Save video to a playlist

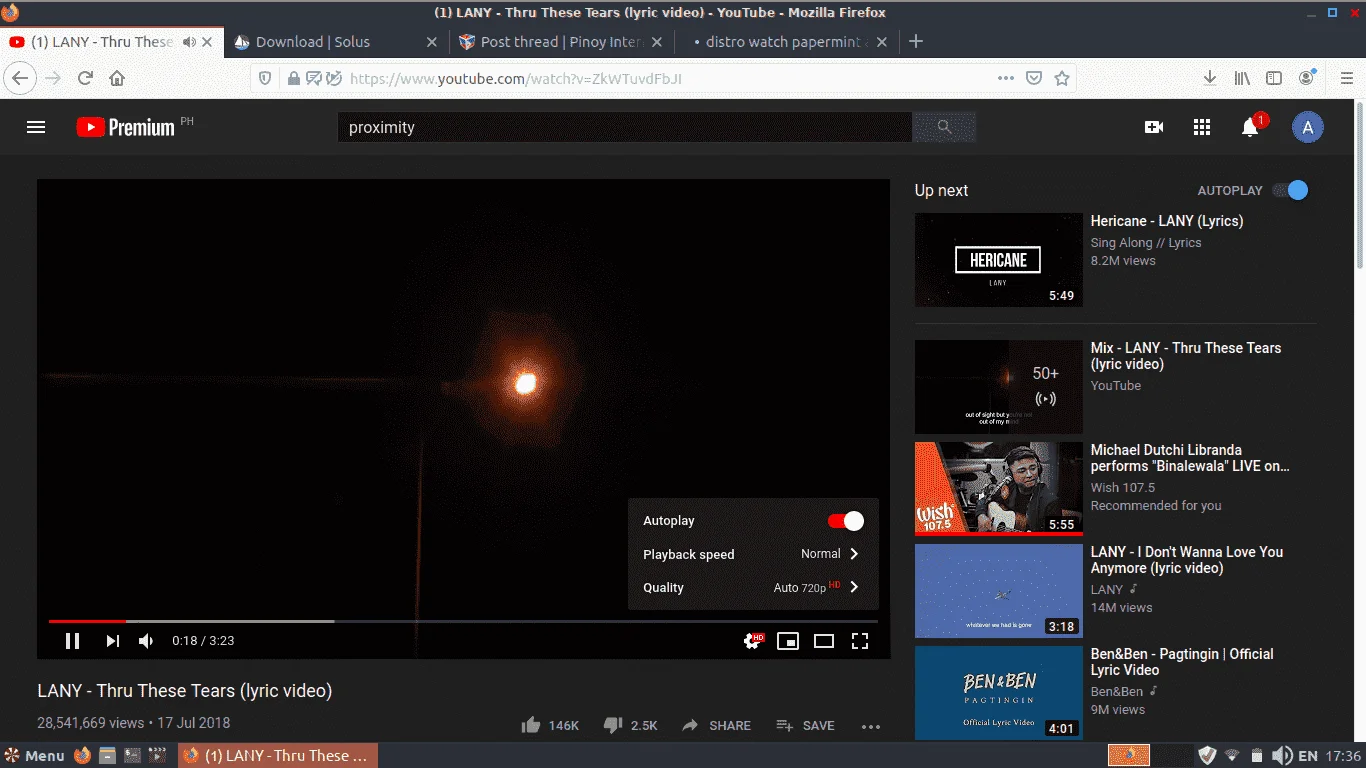(x=805, y=725)
